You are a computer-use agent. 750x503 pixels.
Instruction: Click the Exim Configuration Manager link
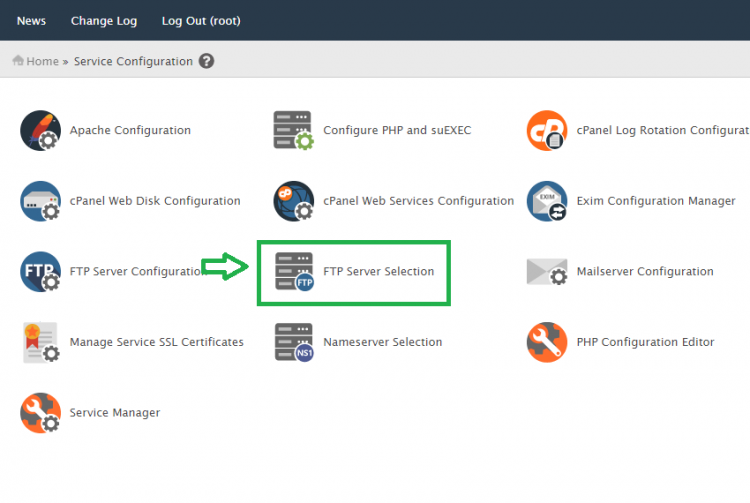656,201
